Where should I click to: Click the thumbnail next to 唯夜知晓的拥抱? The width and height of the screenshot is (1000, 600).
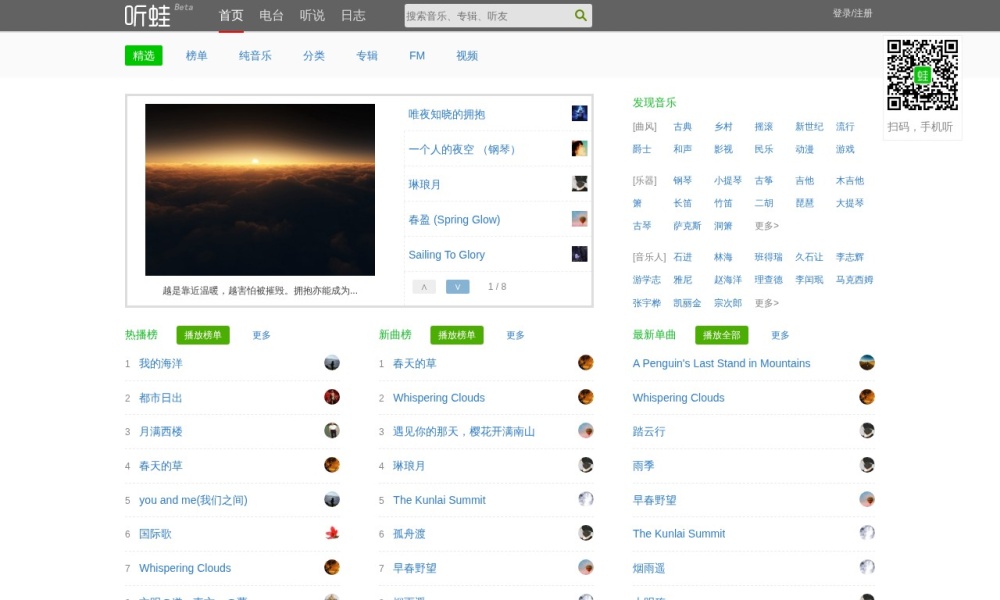[579, 114]
